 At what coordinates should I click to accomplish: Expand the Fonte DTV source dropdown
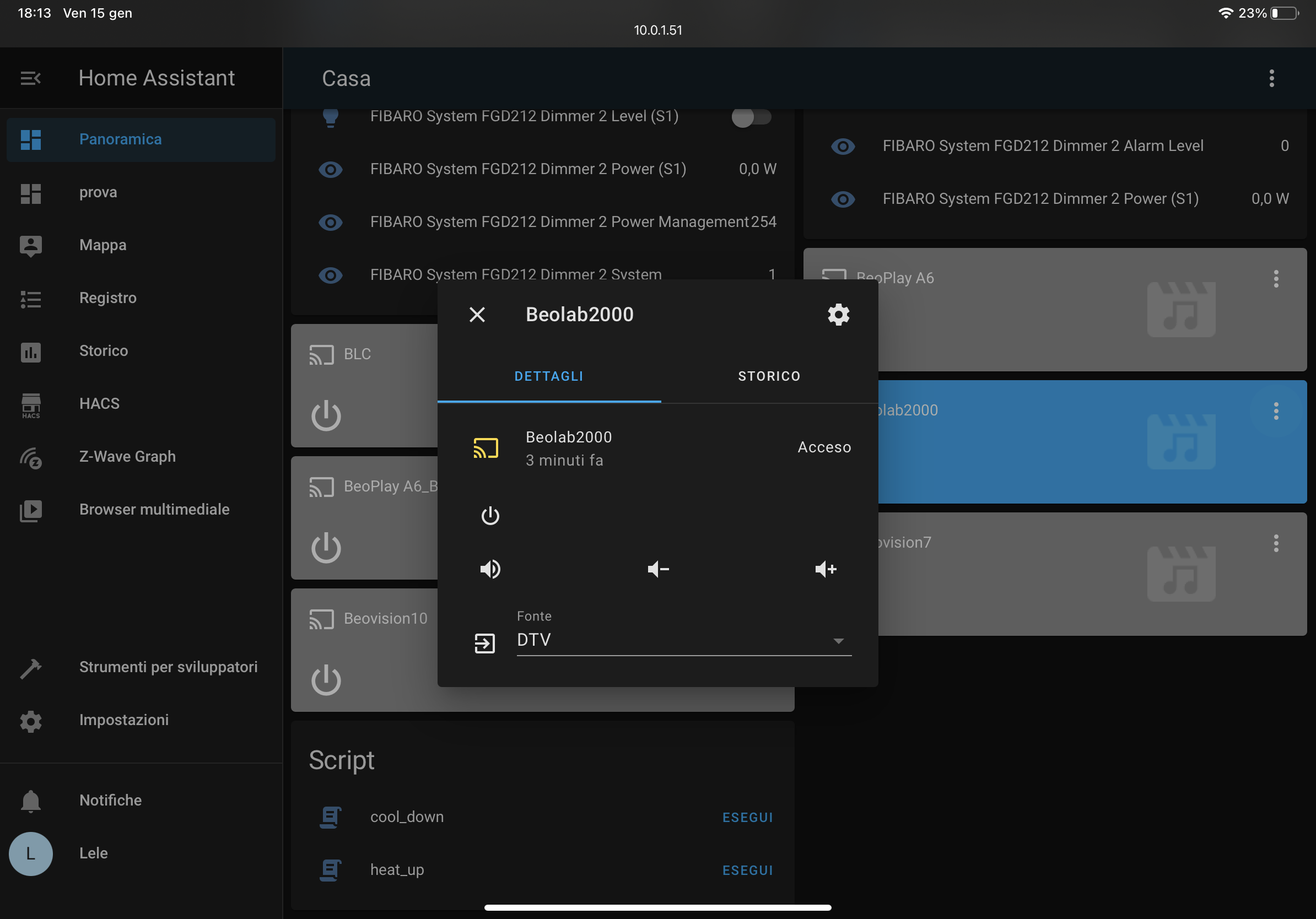683,641
